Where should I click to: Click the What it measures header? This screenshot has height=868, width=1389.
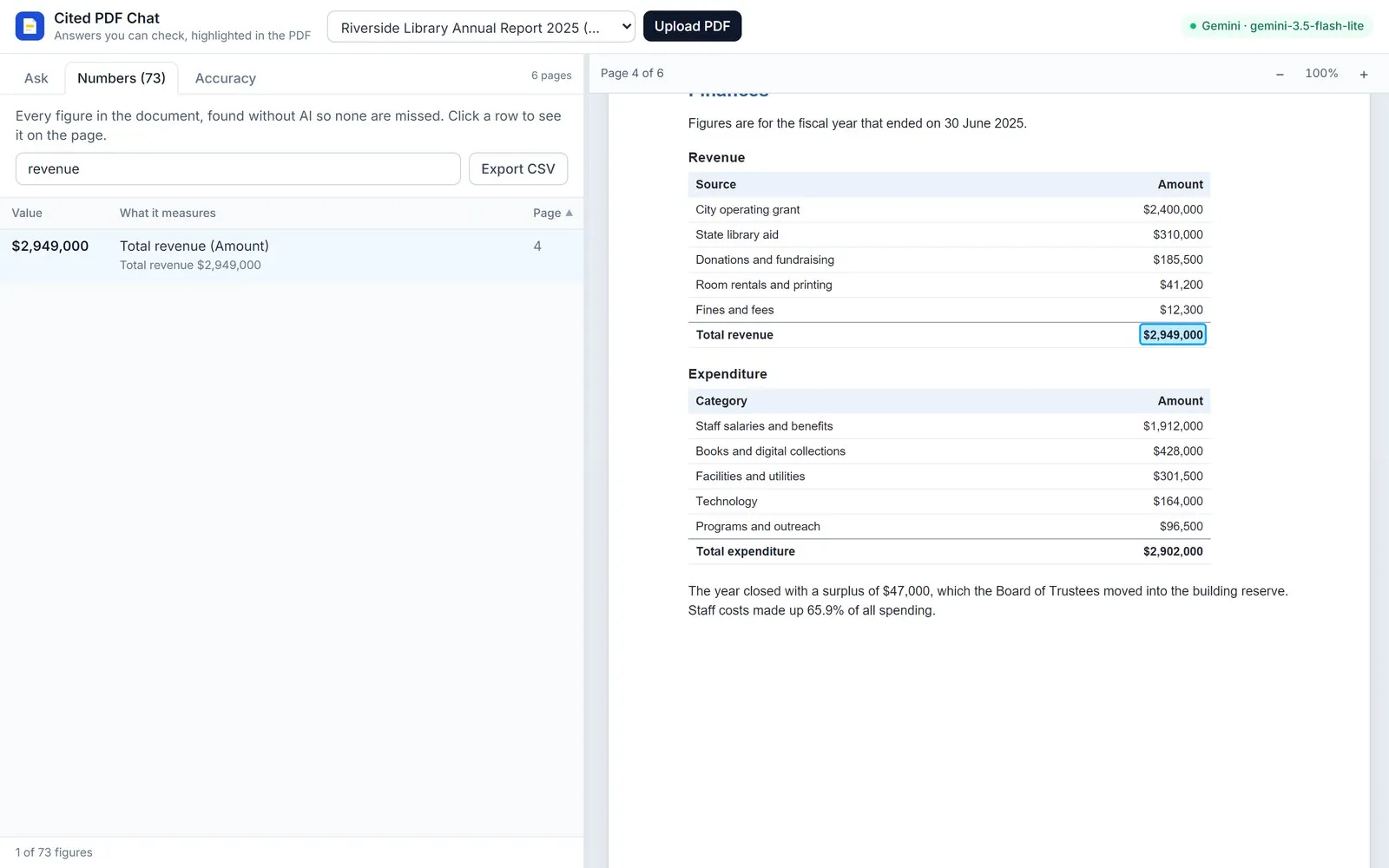168,213
